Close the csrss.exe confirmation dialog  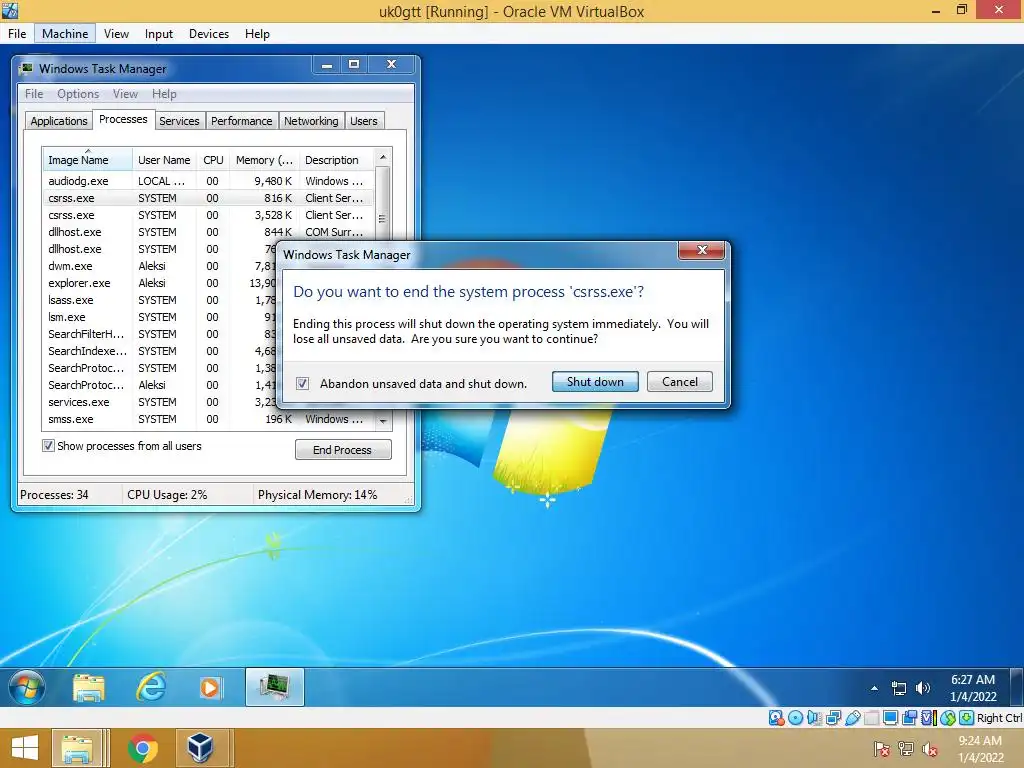tap(701, 250)
